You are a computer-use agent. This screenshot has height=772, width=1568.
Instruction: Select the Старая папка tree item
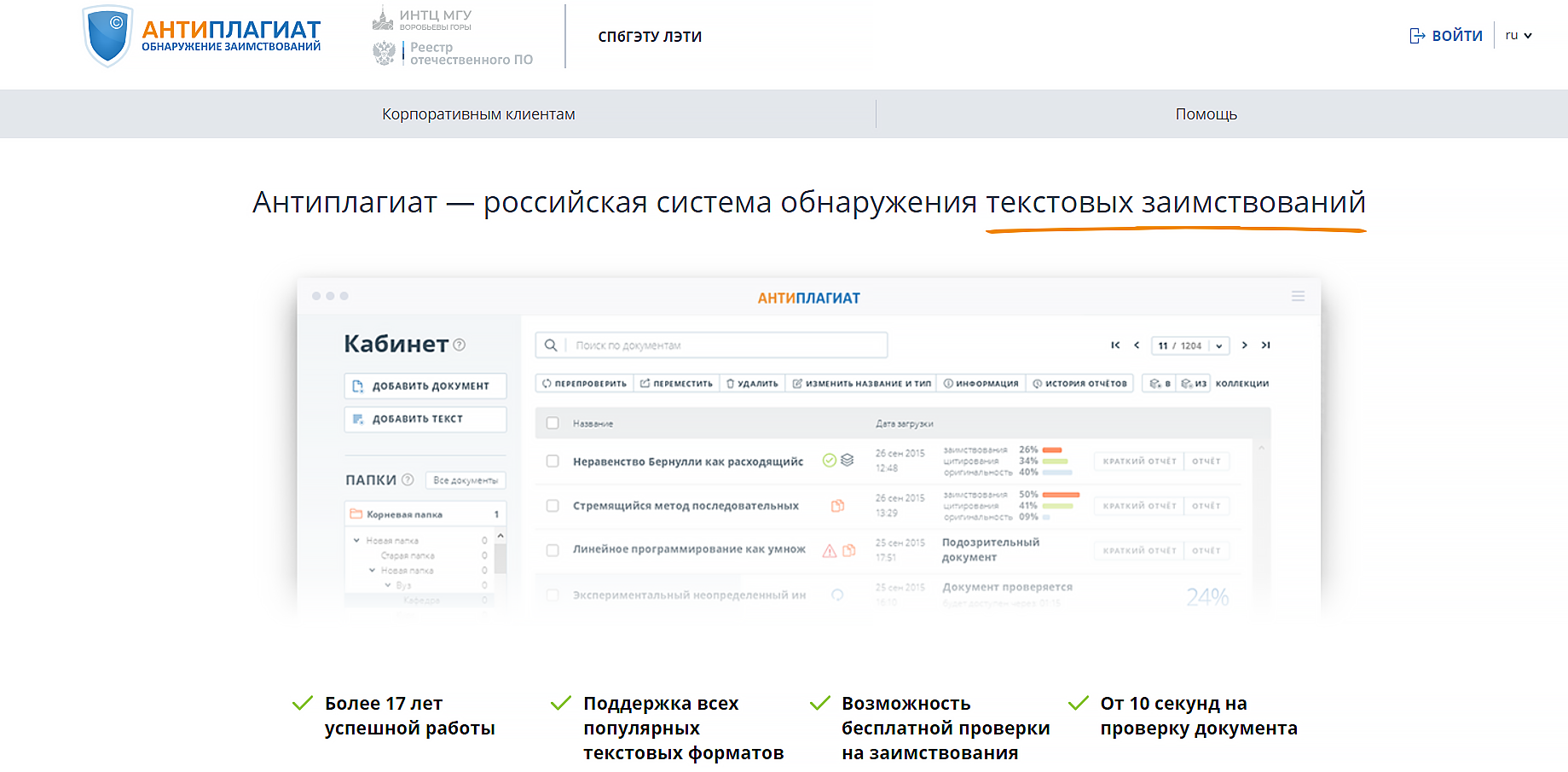(408, 555)
